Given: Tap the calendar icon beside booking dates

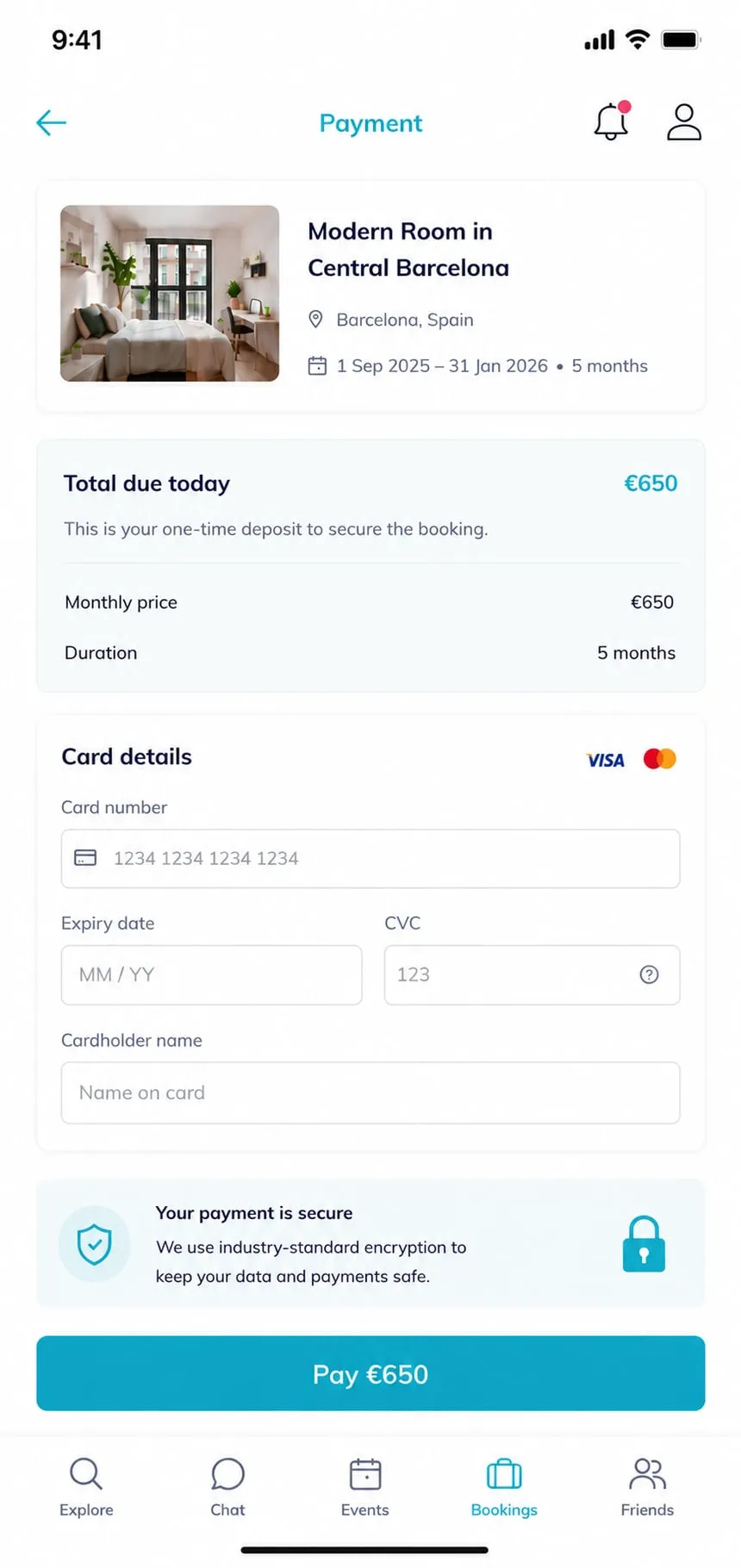Looking at the screenshot, I should (317, 366).
